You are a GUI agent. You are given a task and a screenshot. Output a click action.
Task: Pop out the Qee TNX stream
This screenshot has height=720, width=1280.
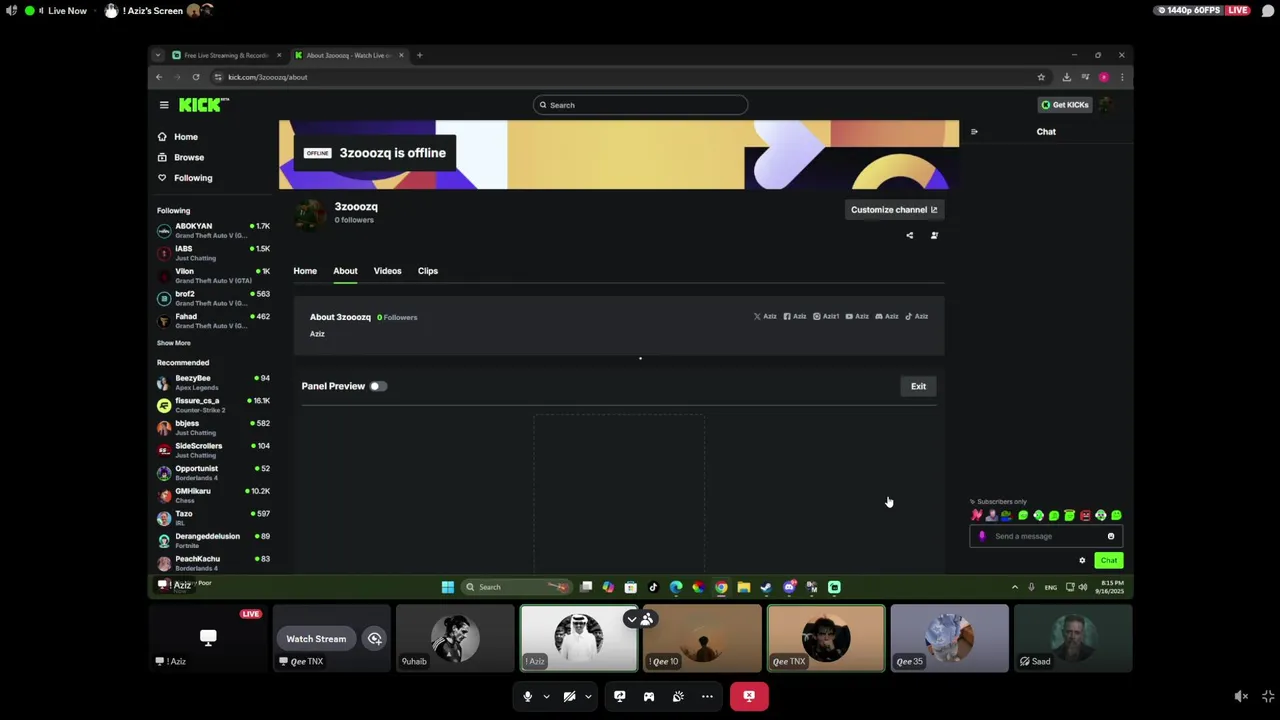click(x=374, y=639)
